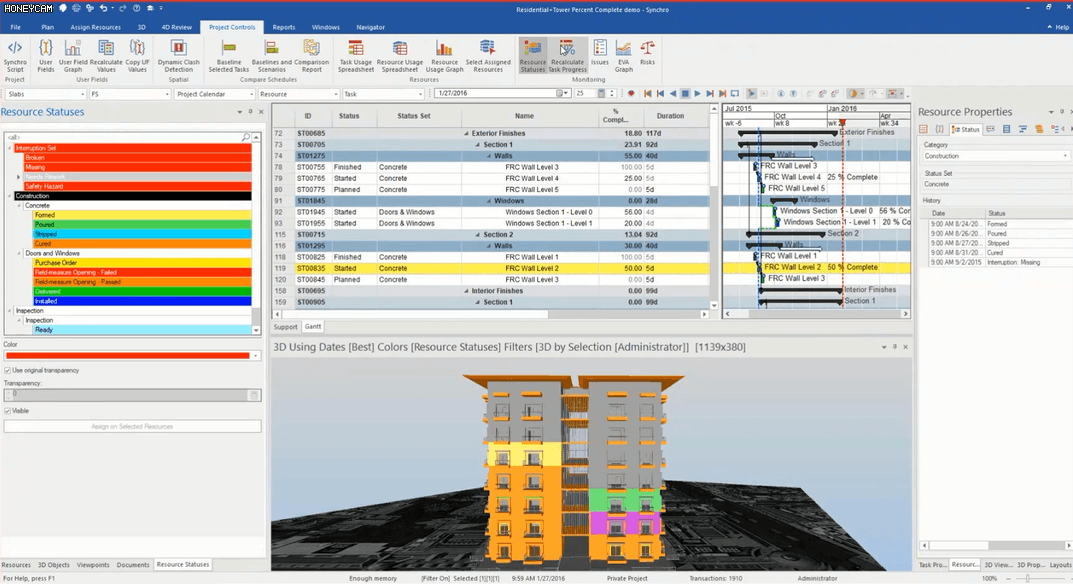Viewport: 1073px width, 584px height.
Task: Select the Construction category row
Action: click(133, 196)
